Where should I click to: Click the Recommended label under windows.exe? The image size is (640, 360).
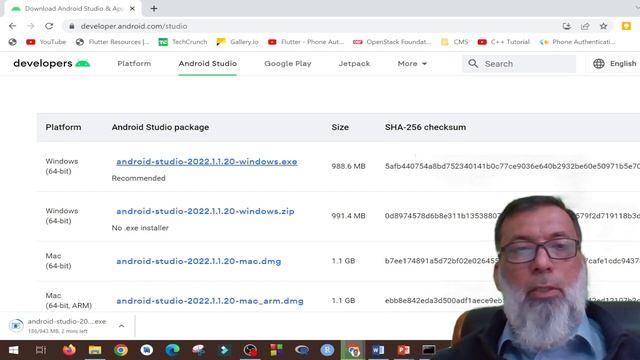[138, 178]
